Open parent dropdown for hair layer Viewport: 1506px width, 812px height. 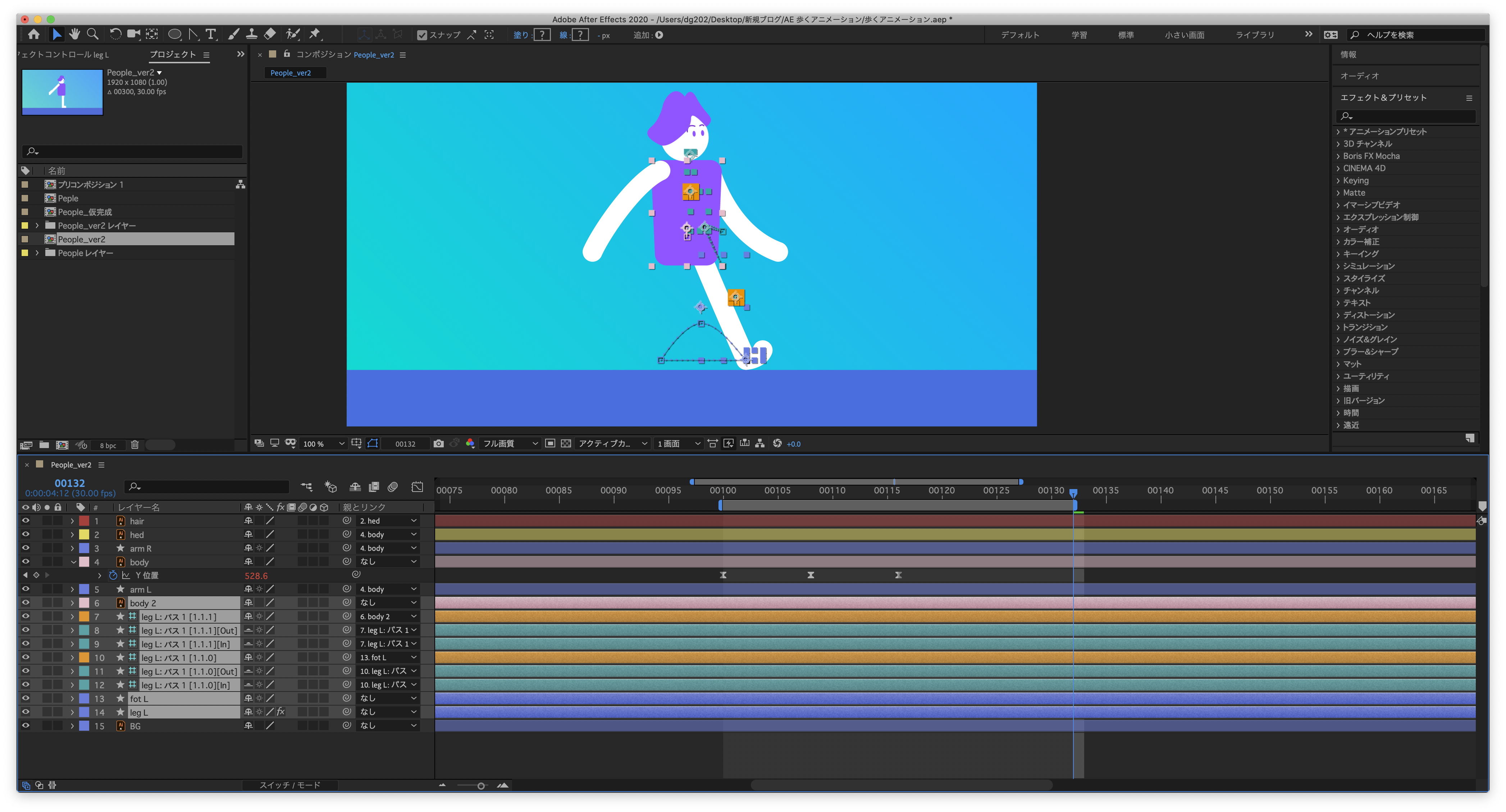coord(388,521)
